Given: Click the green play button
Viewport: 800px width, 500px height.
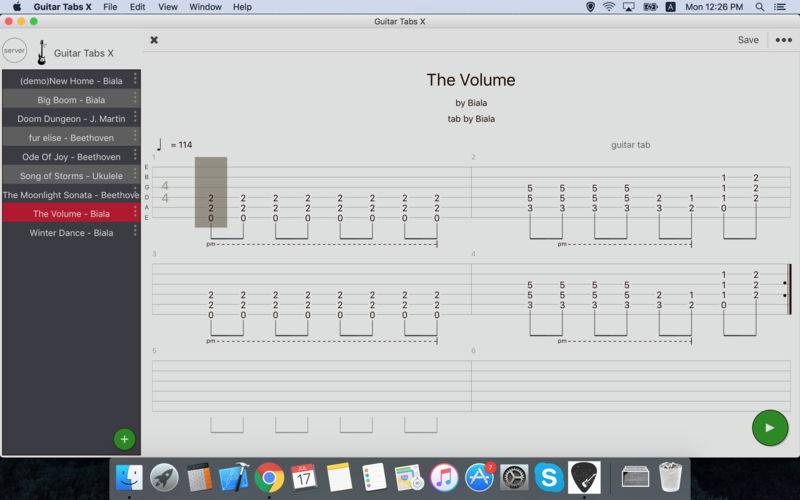Looking at the screenshot, I should point(770,428).
